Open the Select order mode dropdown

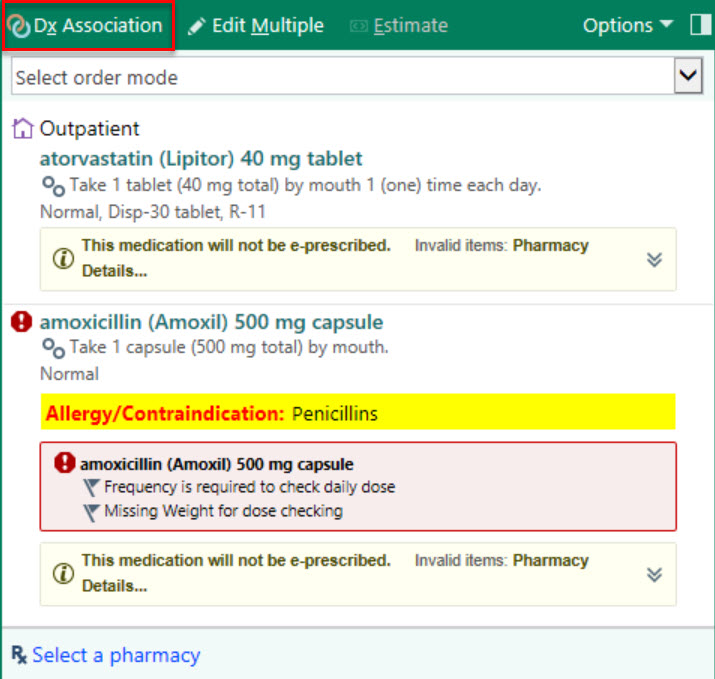coord(687,76)
